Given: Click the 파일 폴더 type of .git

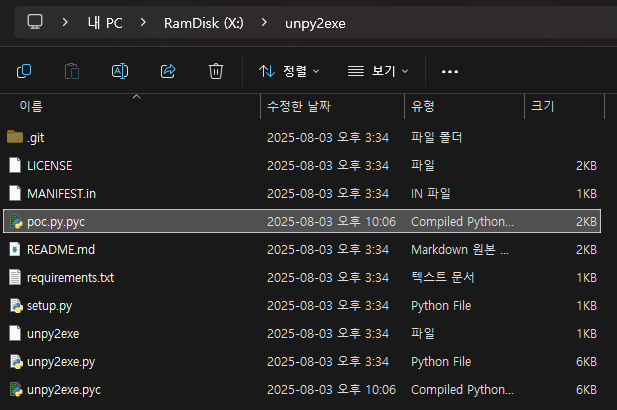Looking at the screenshot, I should point(436,137).
